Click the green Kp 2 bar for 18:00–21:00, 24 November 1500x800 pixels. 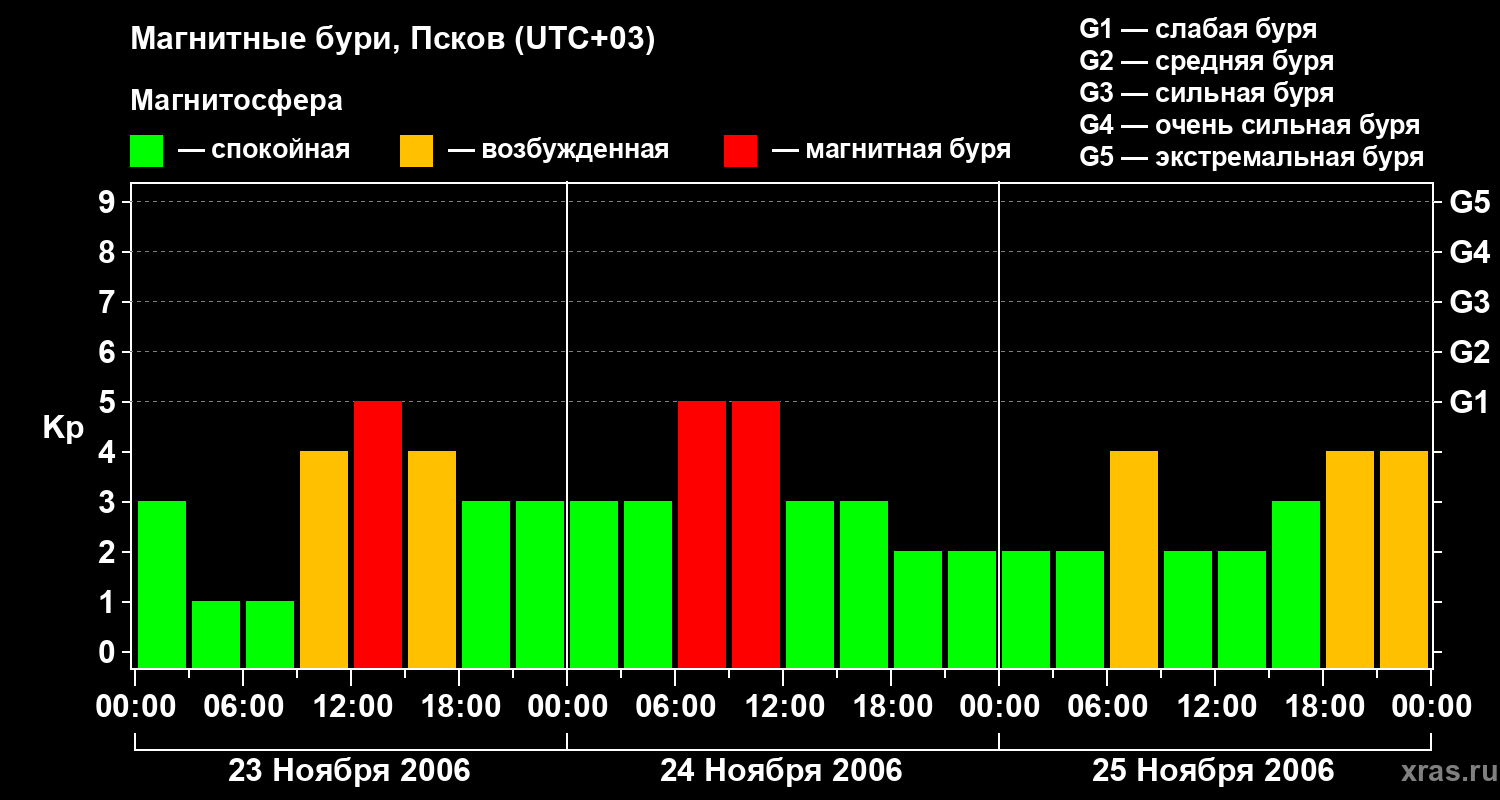(x=918, y=609)
